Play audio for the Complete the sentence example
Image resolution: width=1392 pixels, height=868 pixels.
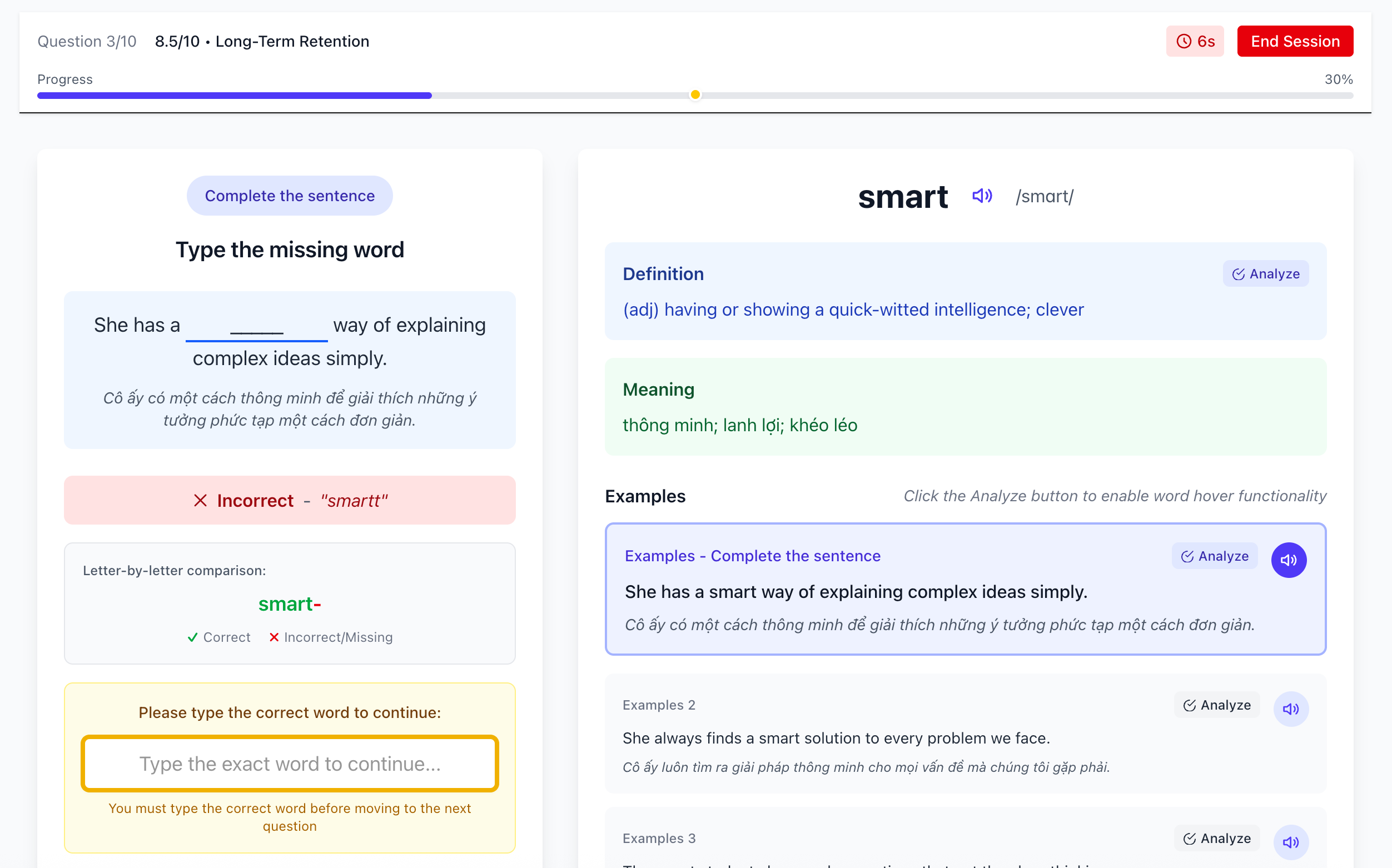(1288, 560)
